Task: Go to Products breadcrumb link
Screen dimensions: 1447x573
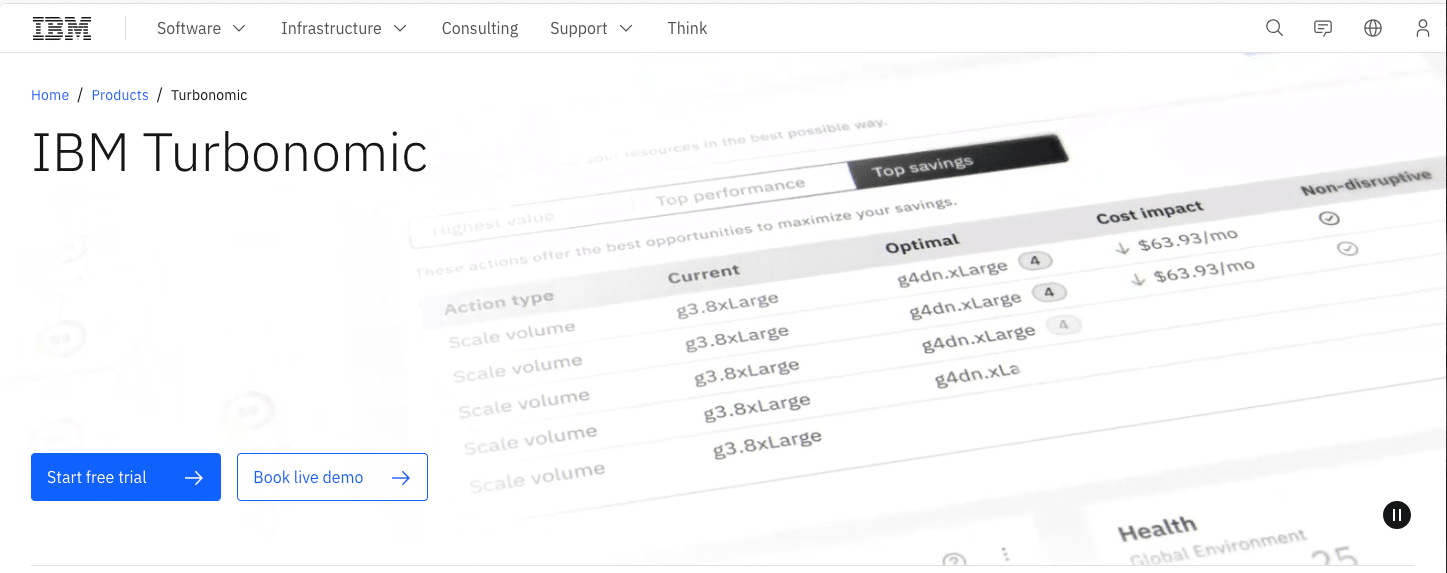Action: 120,95
